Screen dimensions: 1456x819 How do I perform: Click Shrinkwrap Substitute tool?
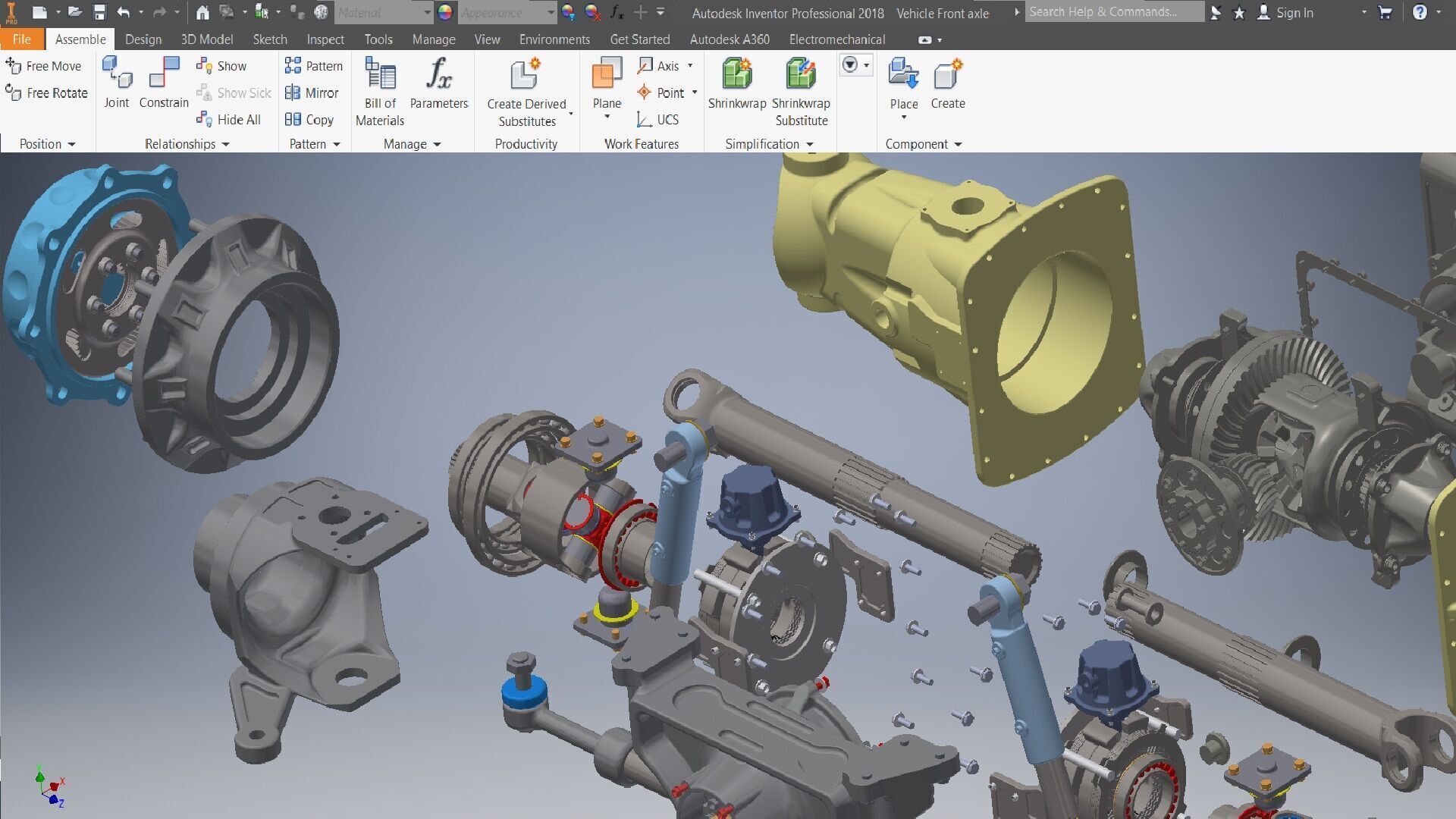pos(801,74)
